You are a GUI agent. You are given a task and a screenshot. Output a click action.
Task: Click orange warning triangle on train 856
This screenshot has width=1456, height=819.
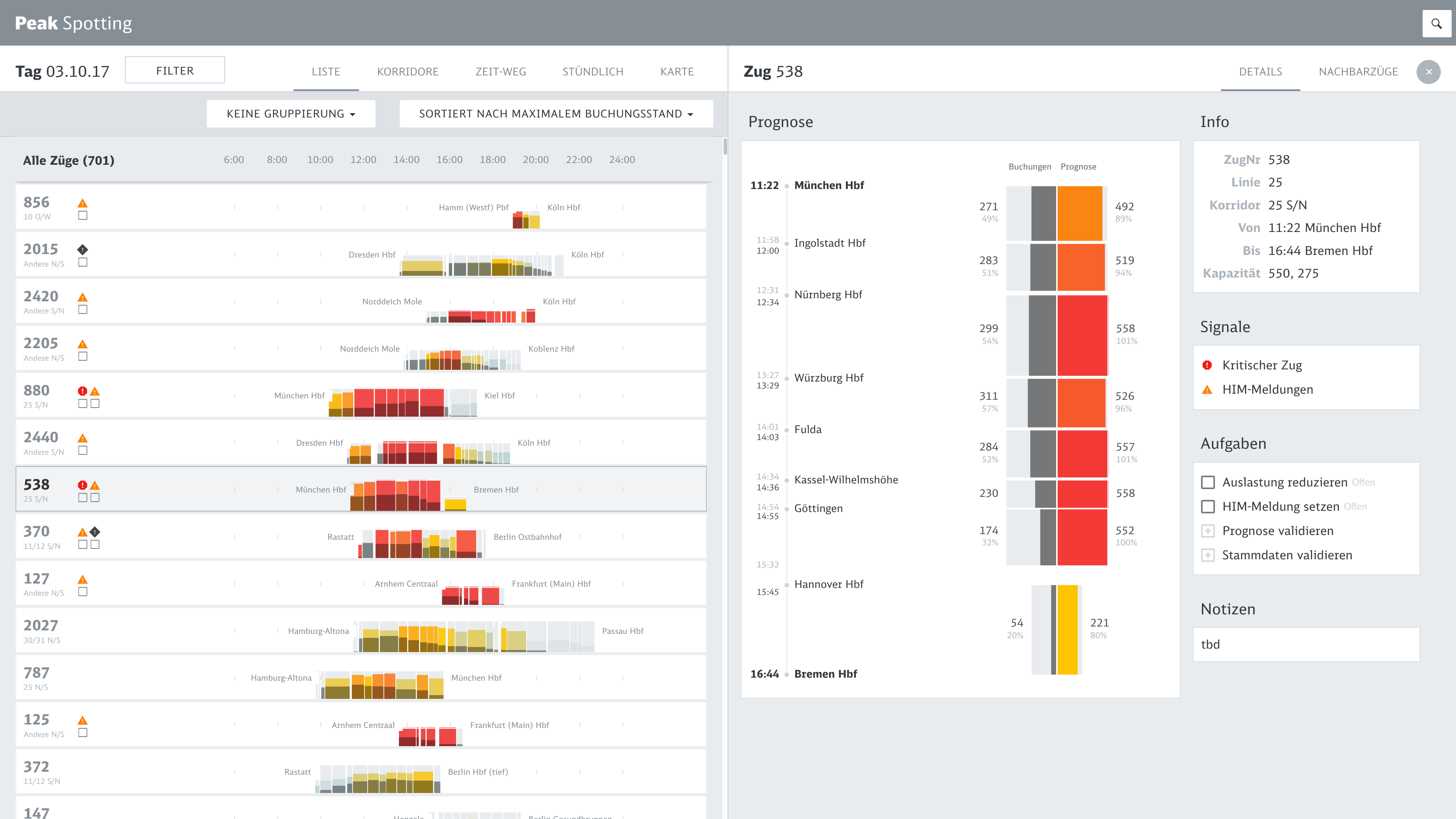pyautogui.click(x=82, y=203)
